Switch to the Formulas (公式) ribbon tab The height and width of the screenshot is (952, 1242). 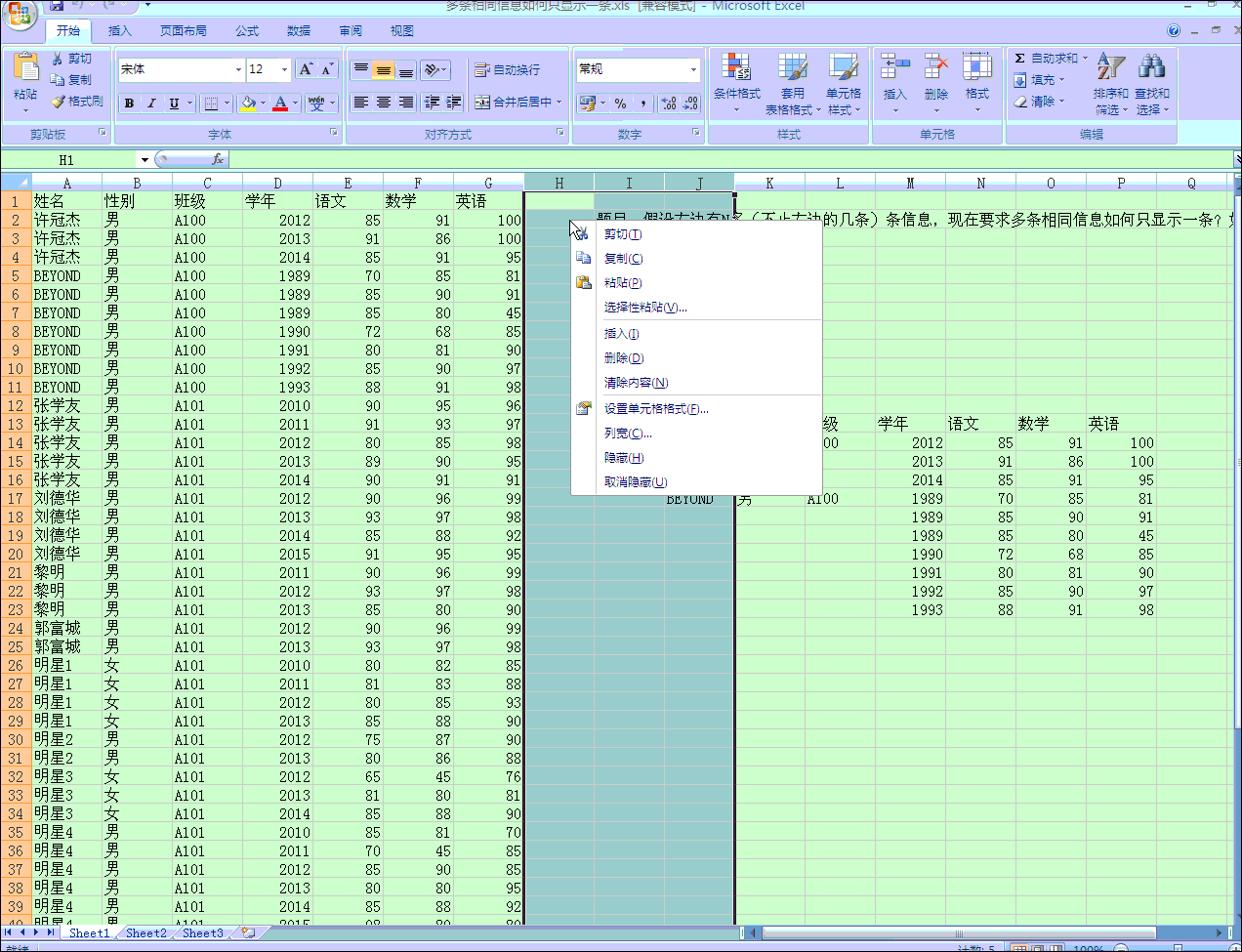[247, 31]
